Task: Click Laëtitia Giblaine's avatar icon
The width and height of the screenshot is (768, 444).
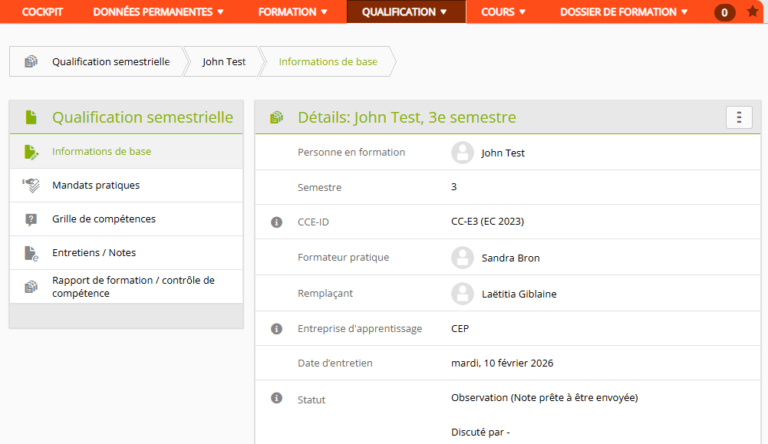Action: click(x=462, y=294)
